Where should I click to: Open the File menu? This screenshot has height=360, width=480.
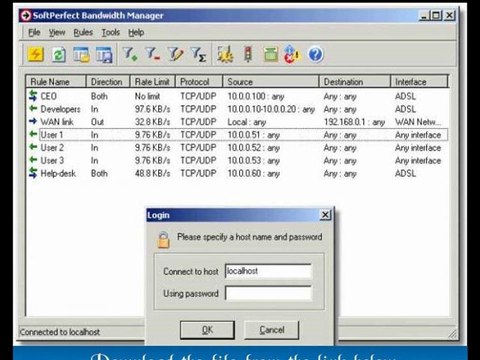point(34,32)
